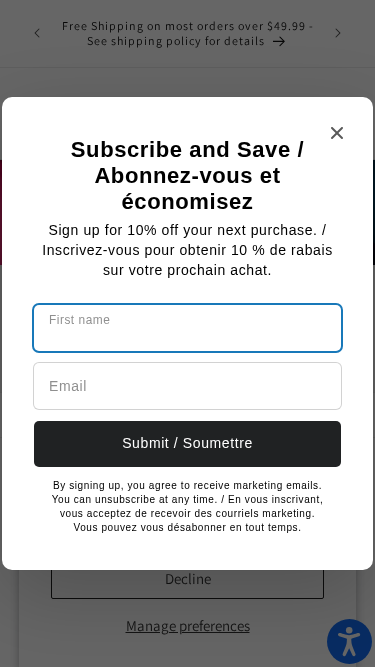
Task: Open the accessibility widget icon
Action: pos(349,641)
